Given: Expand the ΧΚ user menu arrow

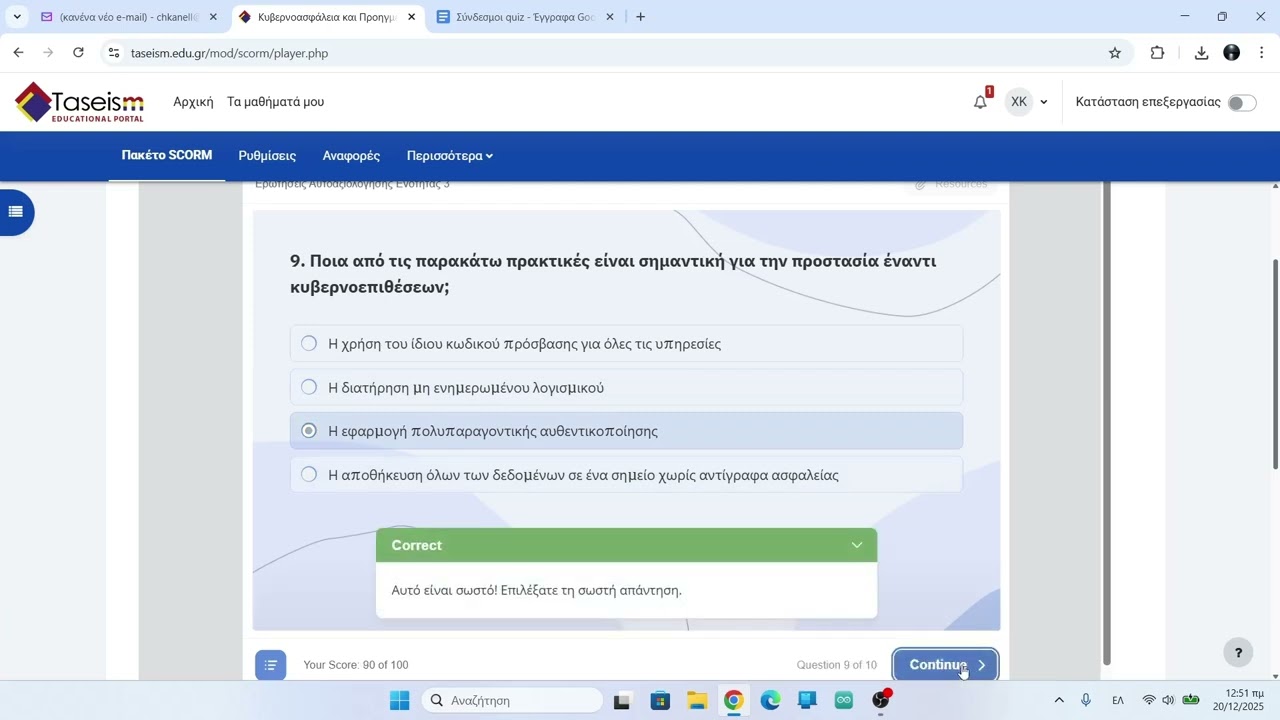Looking at the screenshot, I should pos(1043,102).
